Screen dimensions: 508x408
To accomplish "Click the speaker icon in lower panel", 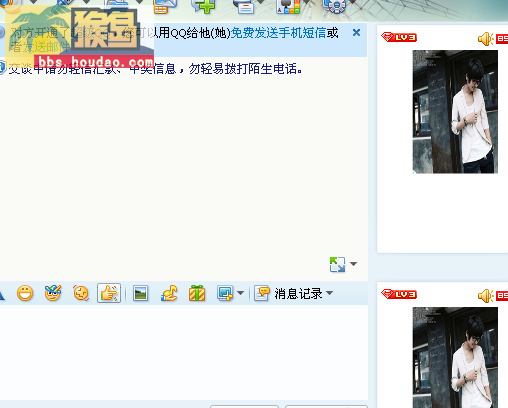I will tap(485, 296).
